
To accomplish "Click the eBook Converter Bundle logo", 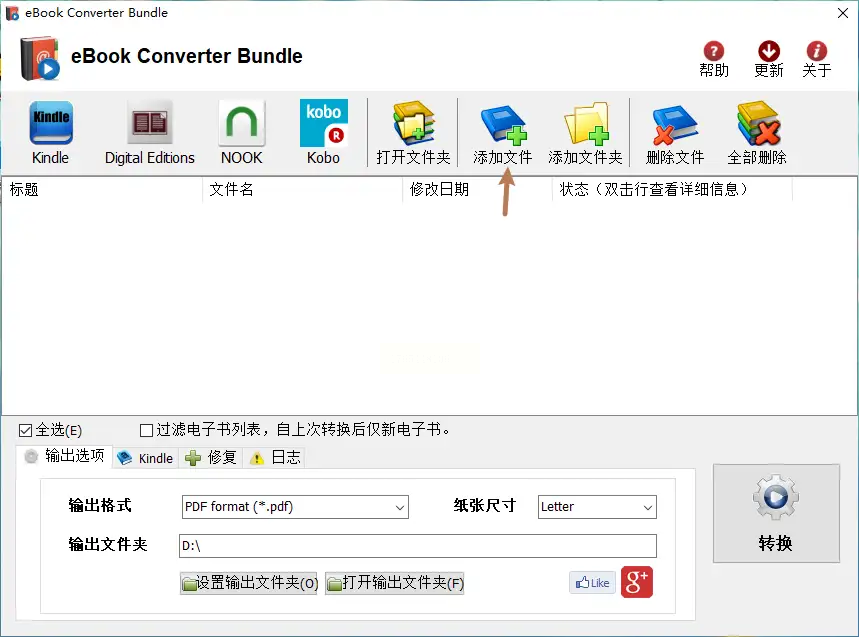I will pos(39,58).
